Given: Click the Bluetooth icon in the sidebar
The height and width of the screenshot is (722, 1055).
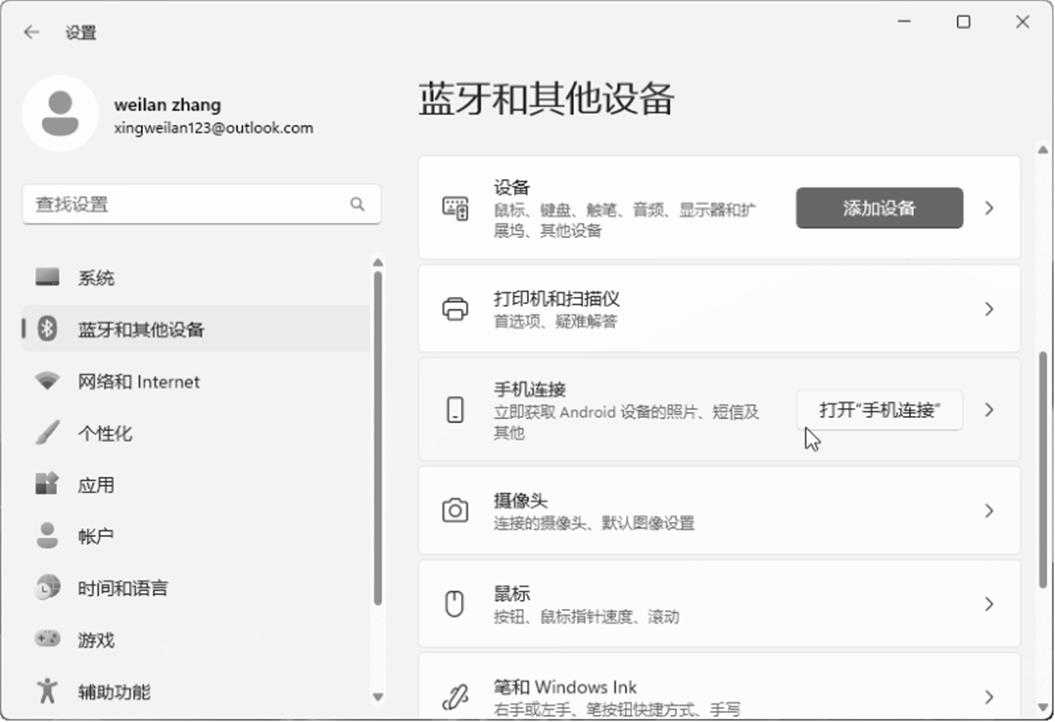Looking at the screenshot, I should point(47,329).
